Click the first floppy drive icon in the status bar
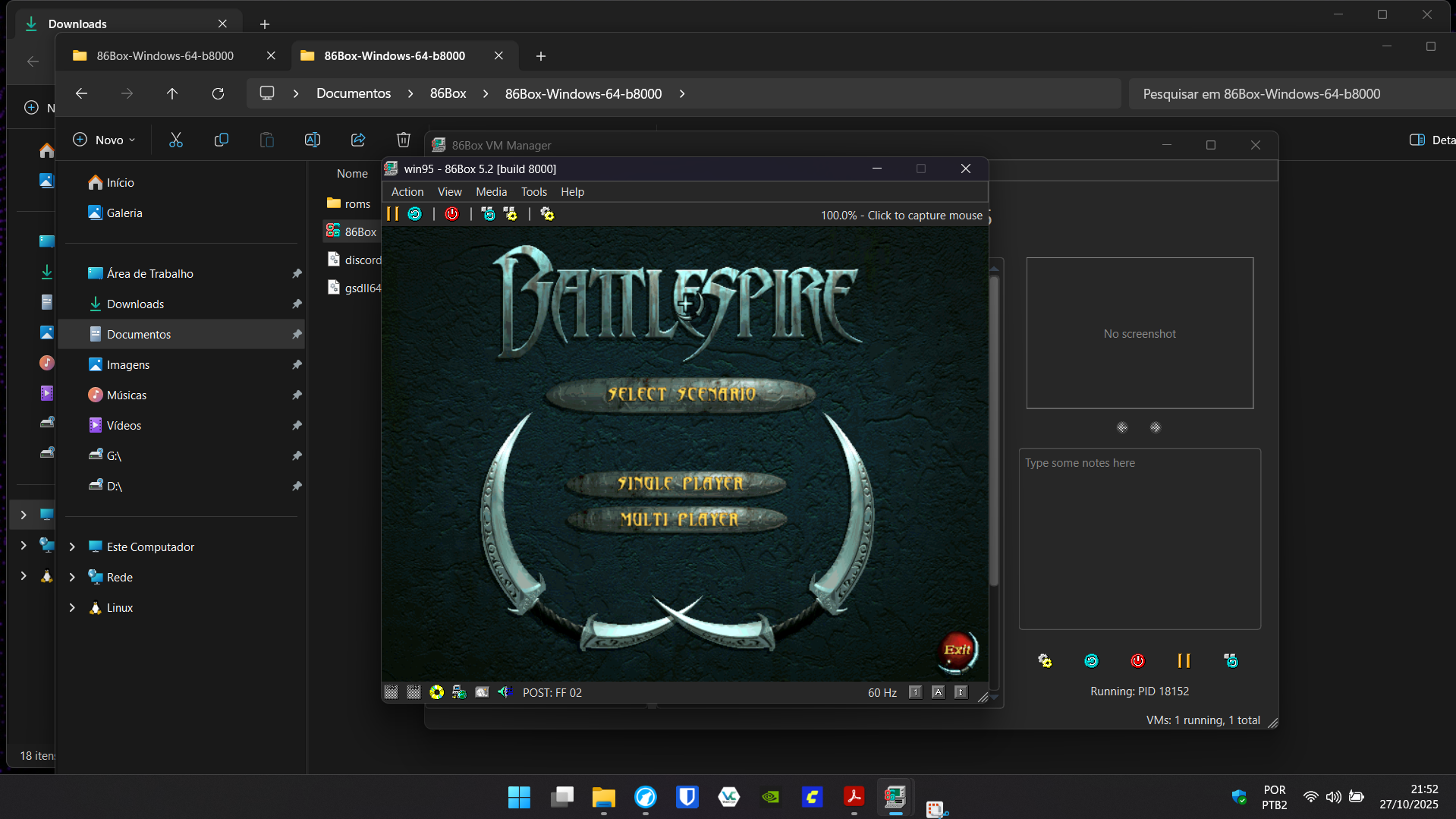The image size is (1456, 819). (391, 692)
